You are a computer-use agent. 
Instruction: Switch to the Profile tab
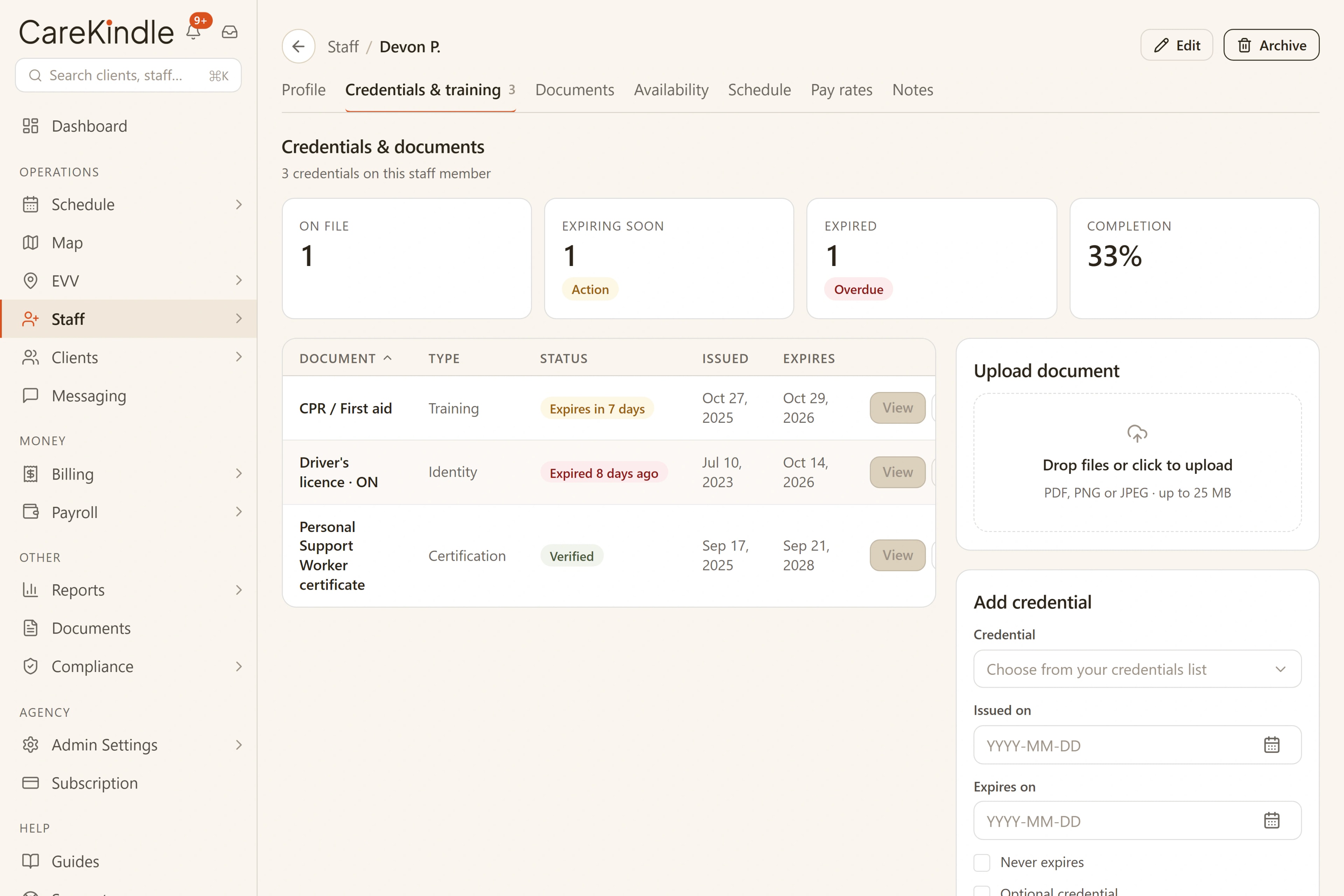(x=303, y=90)
